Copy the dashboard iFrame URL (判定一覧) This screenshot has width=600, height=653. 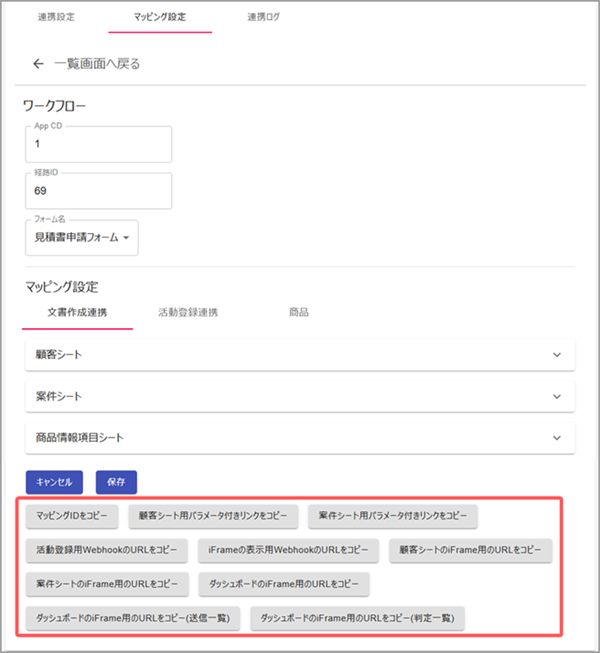358,618
